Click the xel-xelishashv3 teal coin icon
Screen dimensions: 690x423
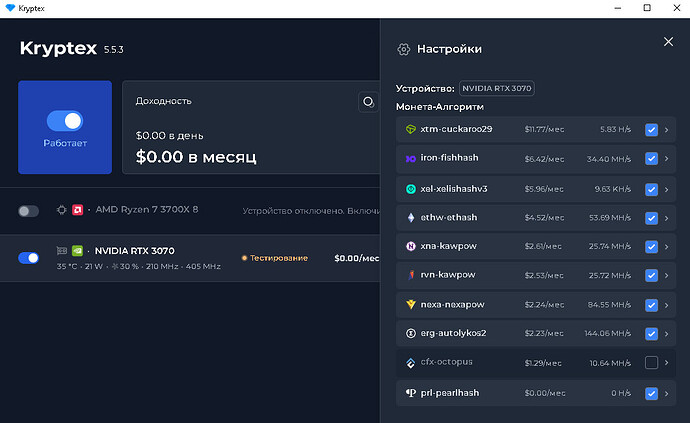411,189
